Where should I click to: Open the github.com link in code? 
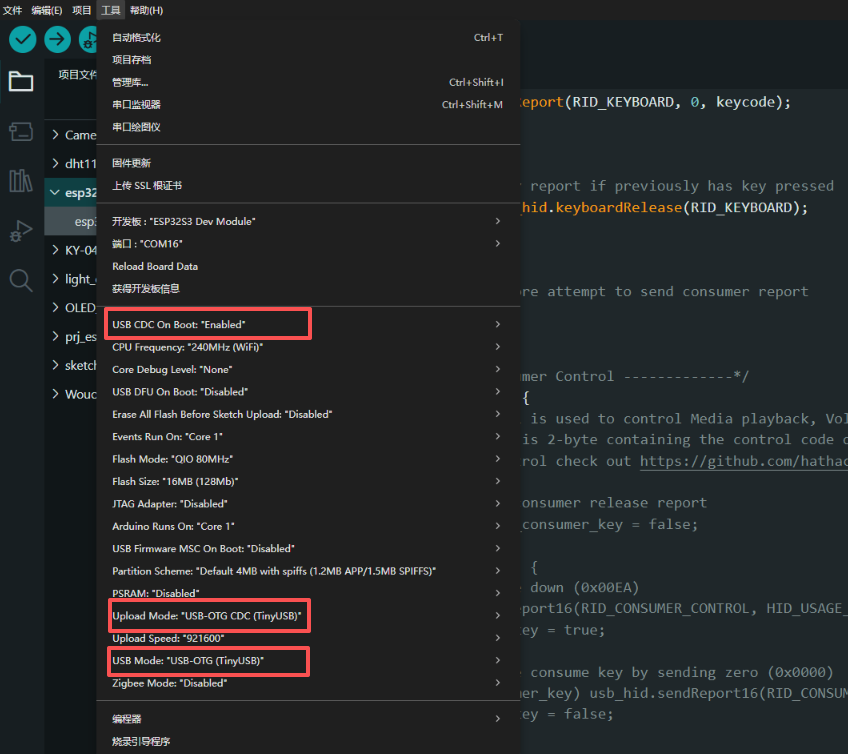(743, 461)
